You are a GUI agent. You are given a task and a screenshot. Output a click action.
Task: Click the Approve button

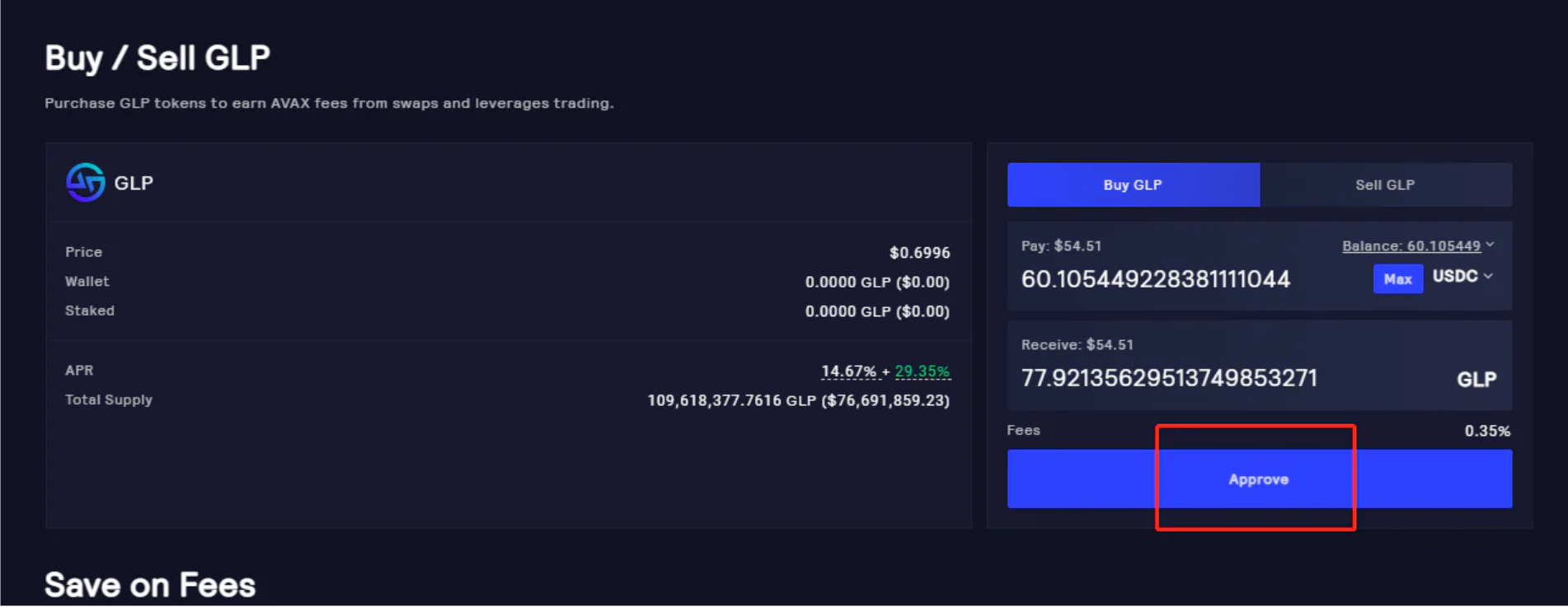tap(1256, 479)
